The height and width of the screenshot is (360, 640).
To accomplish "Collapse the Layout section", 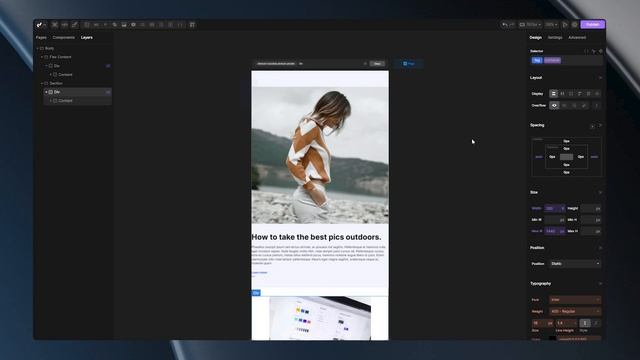I will (x=600, y=78).
